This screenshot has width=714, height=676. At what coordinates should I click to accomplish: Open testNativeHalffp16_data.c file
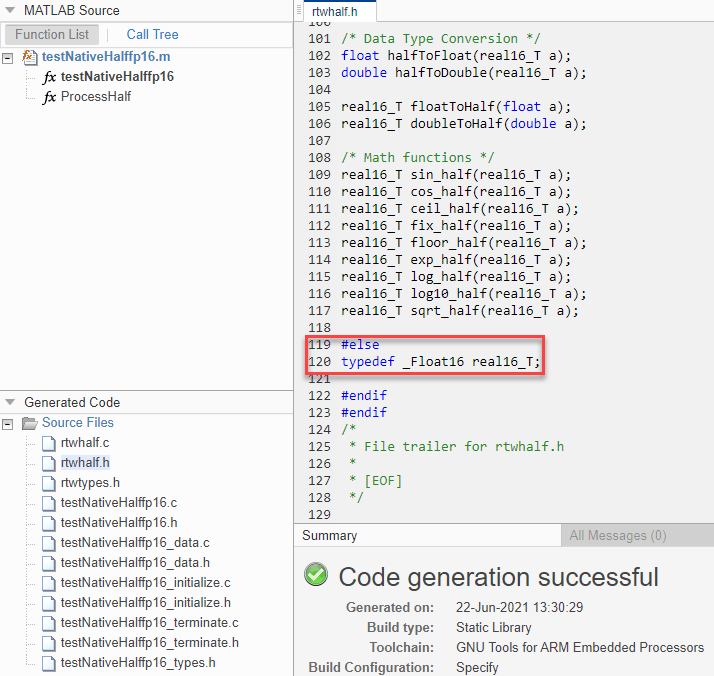point(135,543)
